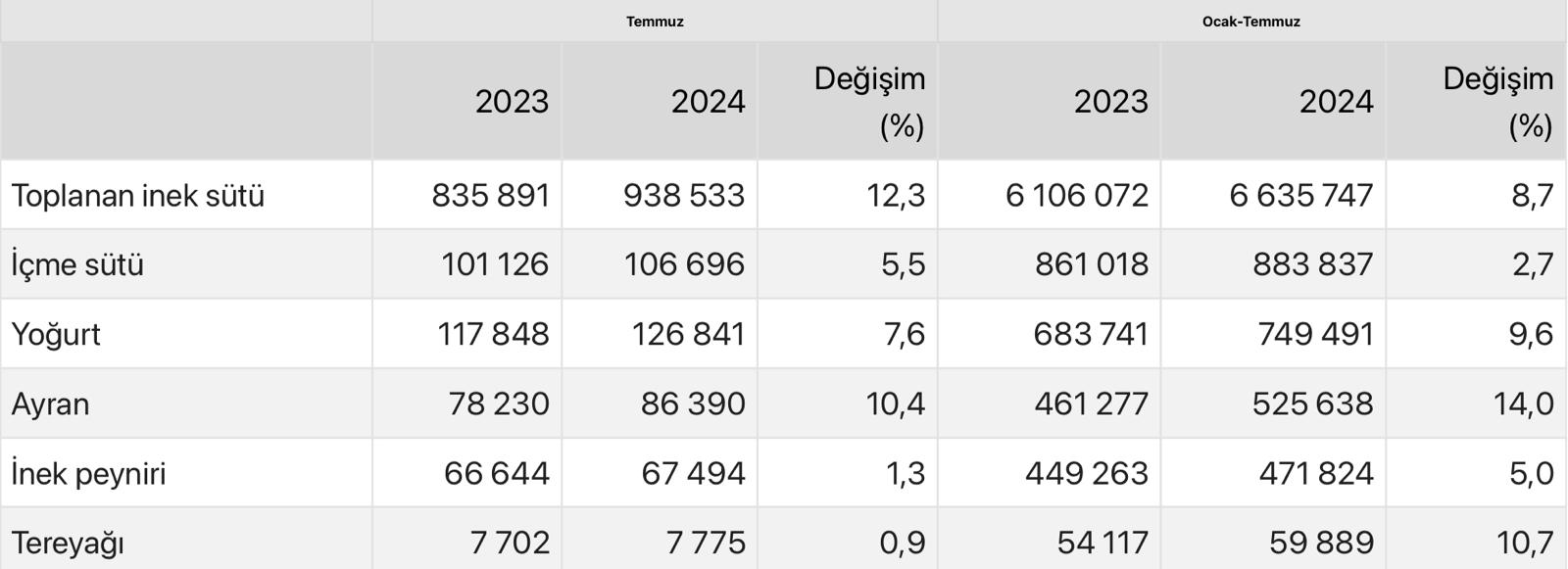Viewport: 1568px width, 569px height.
Task: Select the cell containing 66 644
Action: coord(496,474)
